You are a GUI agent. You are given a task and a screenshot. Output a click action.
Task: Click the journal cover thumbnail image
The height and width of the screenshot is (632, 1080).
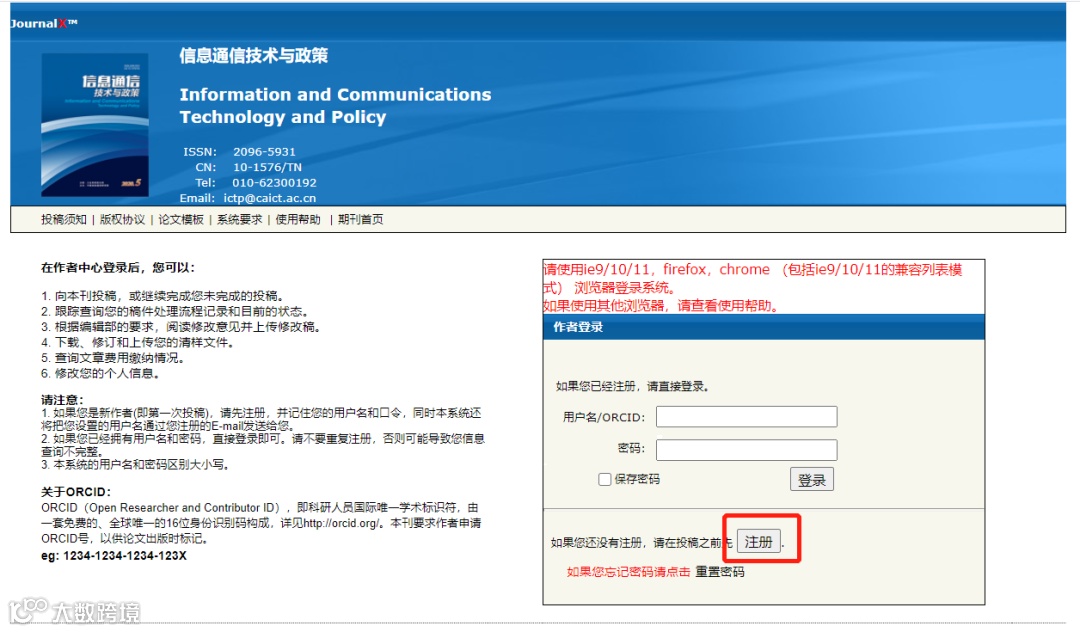point(95,125)
